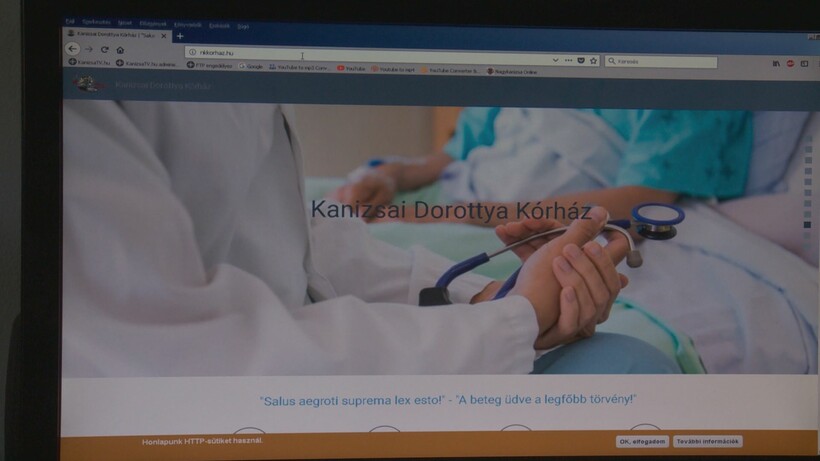
Task: Expand the address bar history dropdown arrow
Action: [x=555, y=60]
